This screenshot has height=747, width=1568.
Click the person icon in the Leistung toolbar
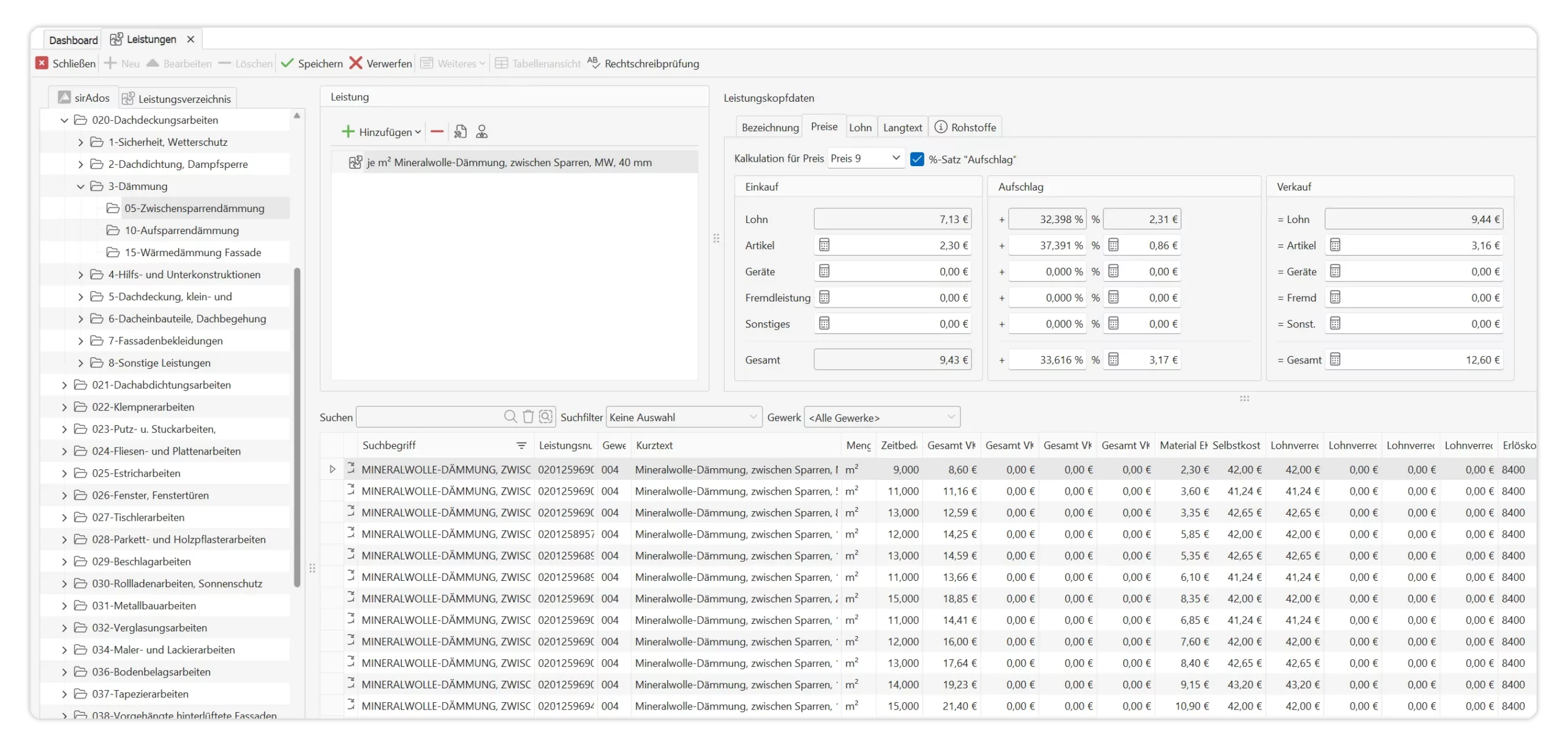482,132
